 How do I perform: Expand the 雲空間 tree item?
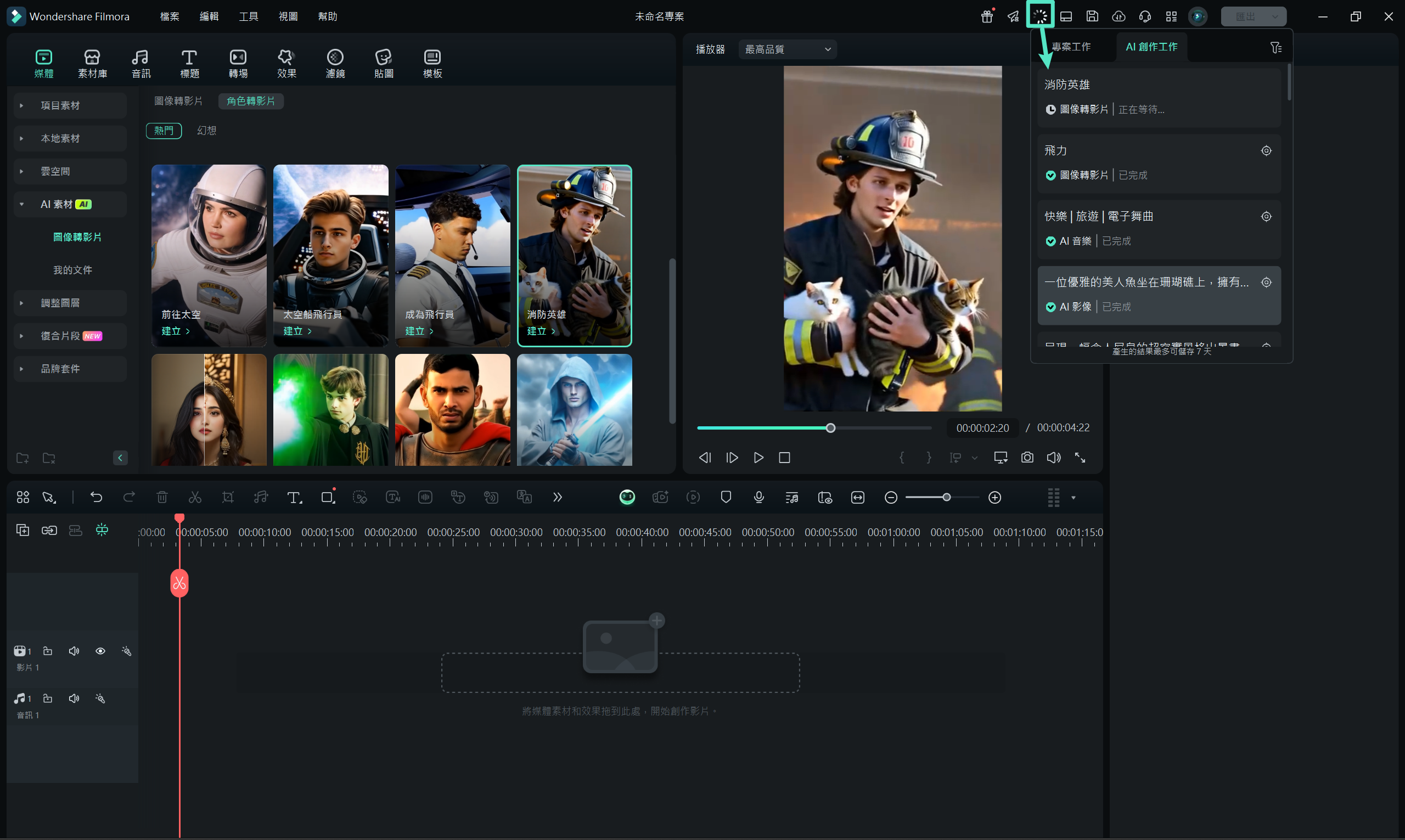[x=21, y=171]
